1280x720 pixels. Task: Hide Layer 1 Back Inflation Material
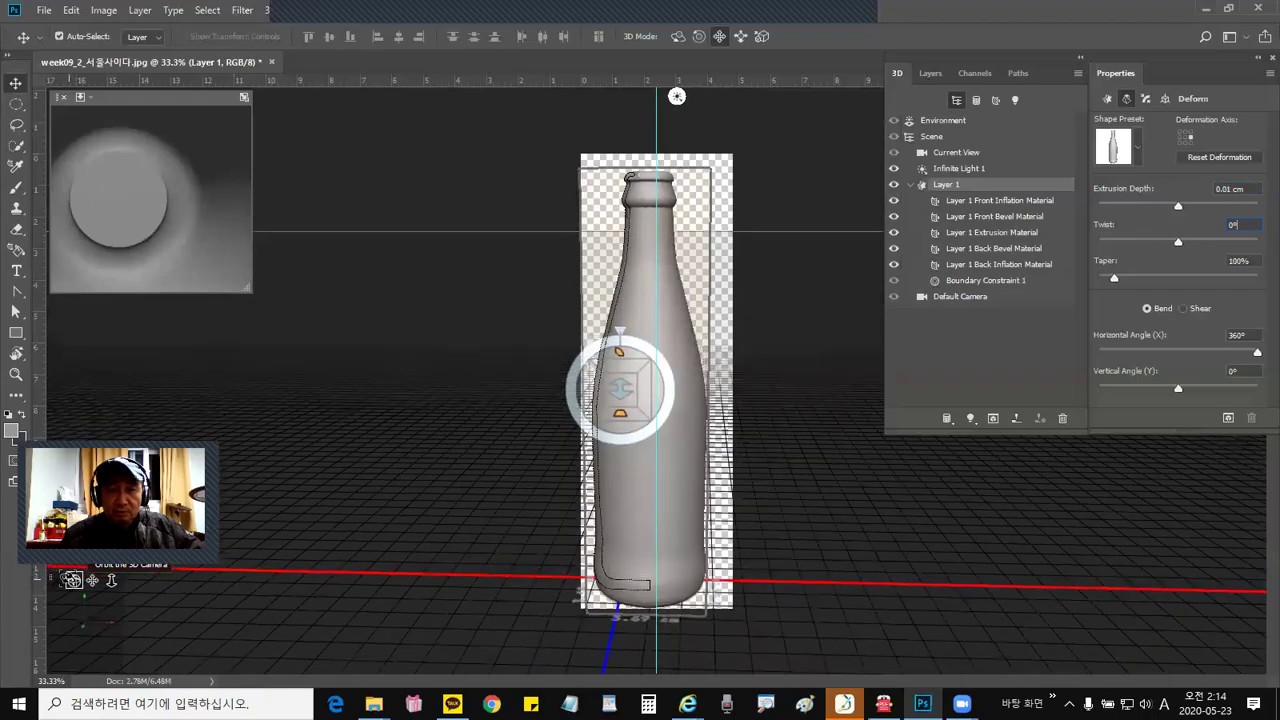point(894,264)
